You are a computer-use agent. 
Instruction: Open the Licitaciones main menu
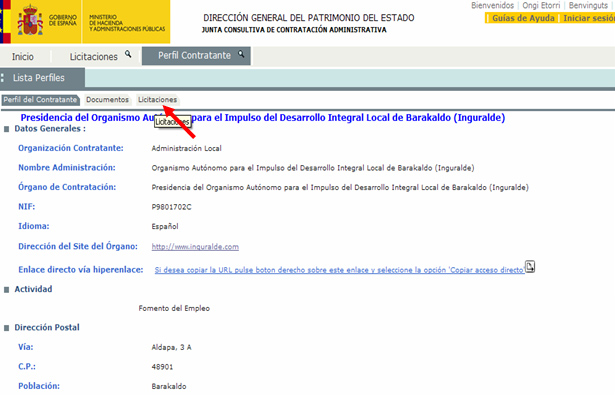click(x=93, y=56)
